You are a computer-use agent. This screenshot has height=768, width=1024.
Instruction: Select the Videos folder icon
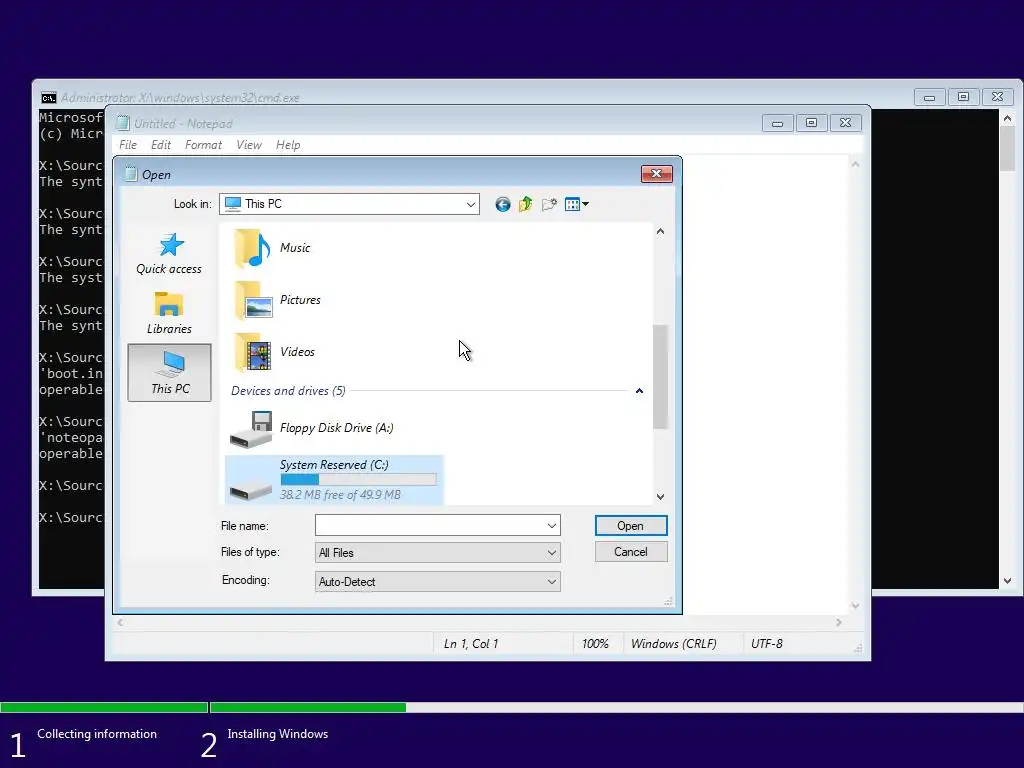coord(253,352)
